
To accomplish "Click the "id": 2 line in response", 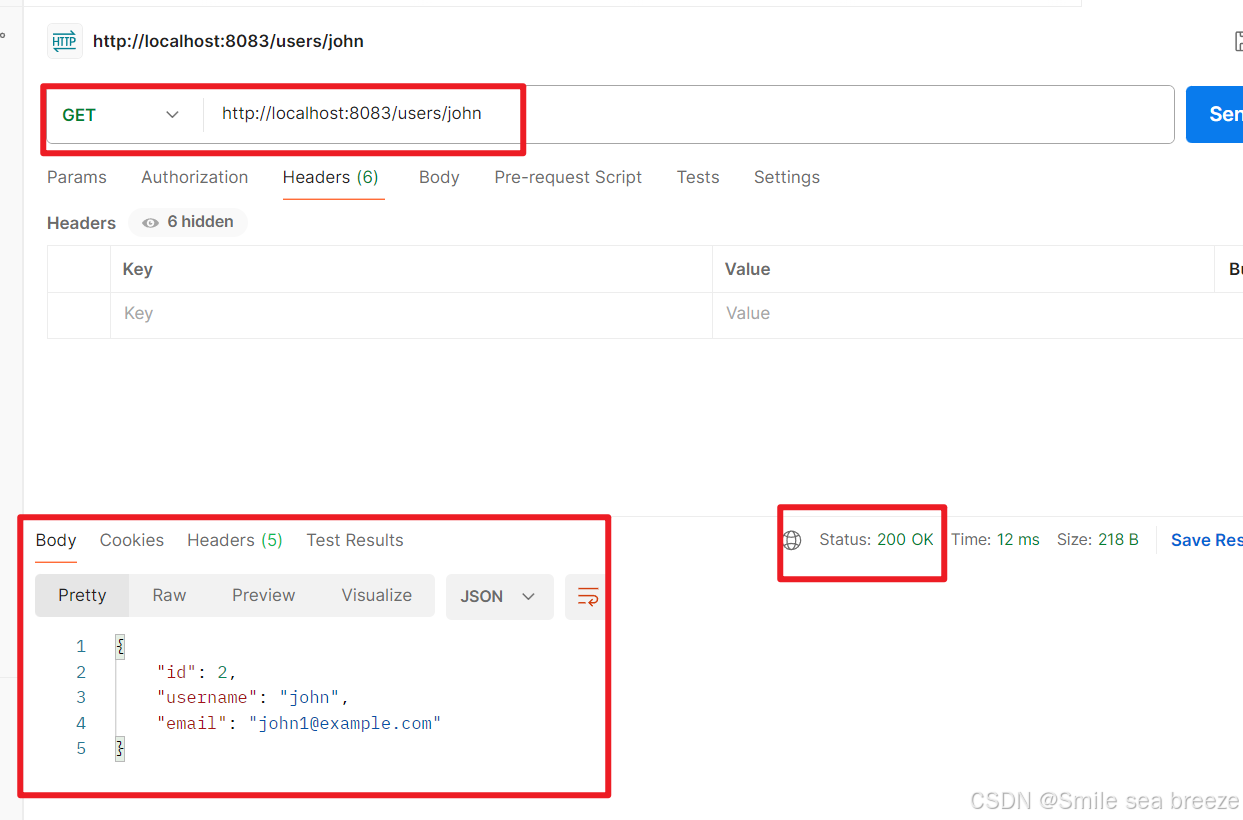I will pos(197,672).
